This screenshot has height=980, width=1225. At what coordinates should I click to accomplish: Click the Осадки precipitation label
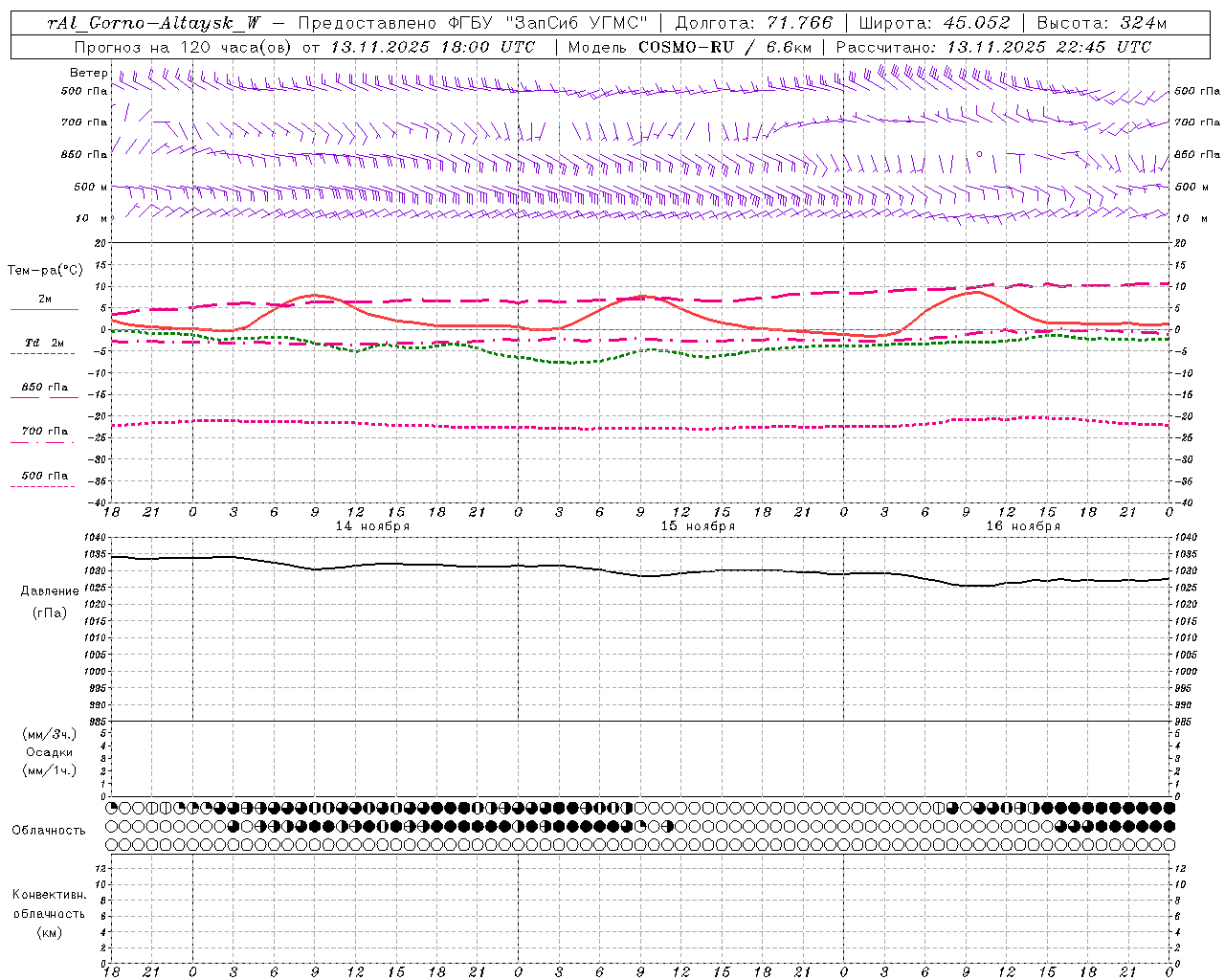50,752
